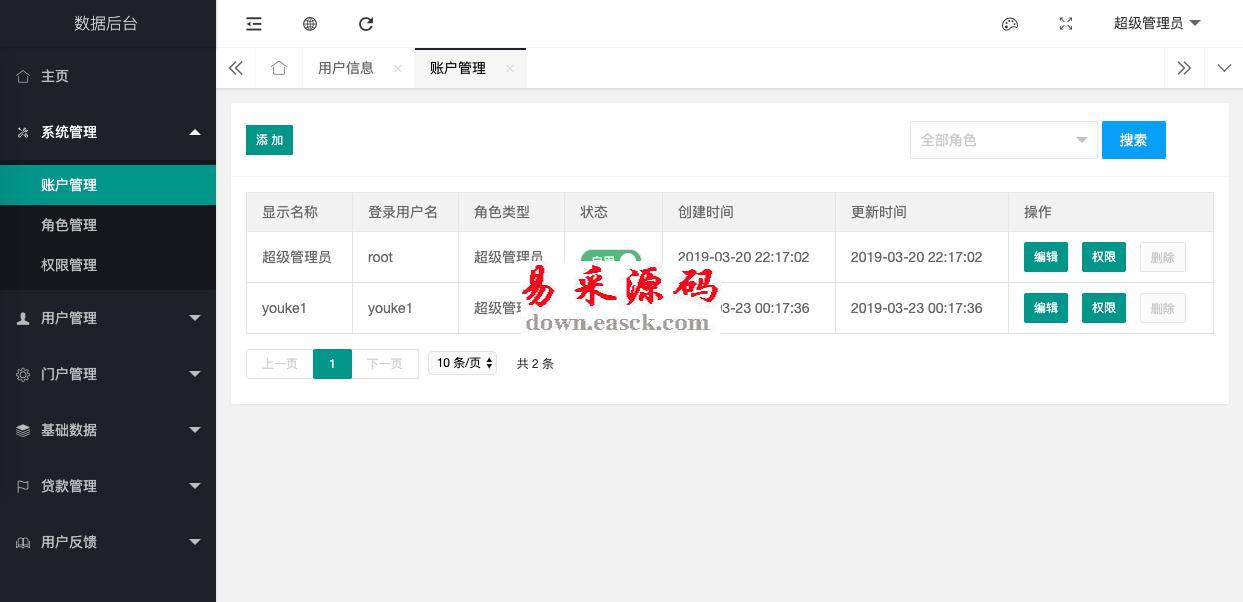Viewport: 1243px width, 602px height.
Task: Open the theme palette icon
Action: (x=1010, y=24)
